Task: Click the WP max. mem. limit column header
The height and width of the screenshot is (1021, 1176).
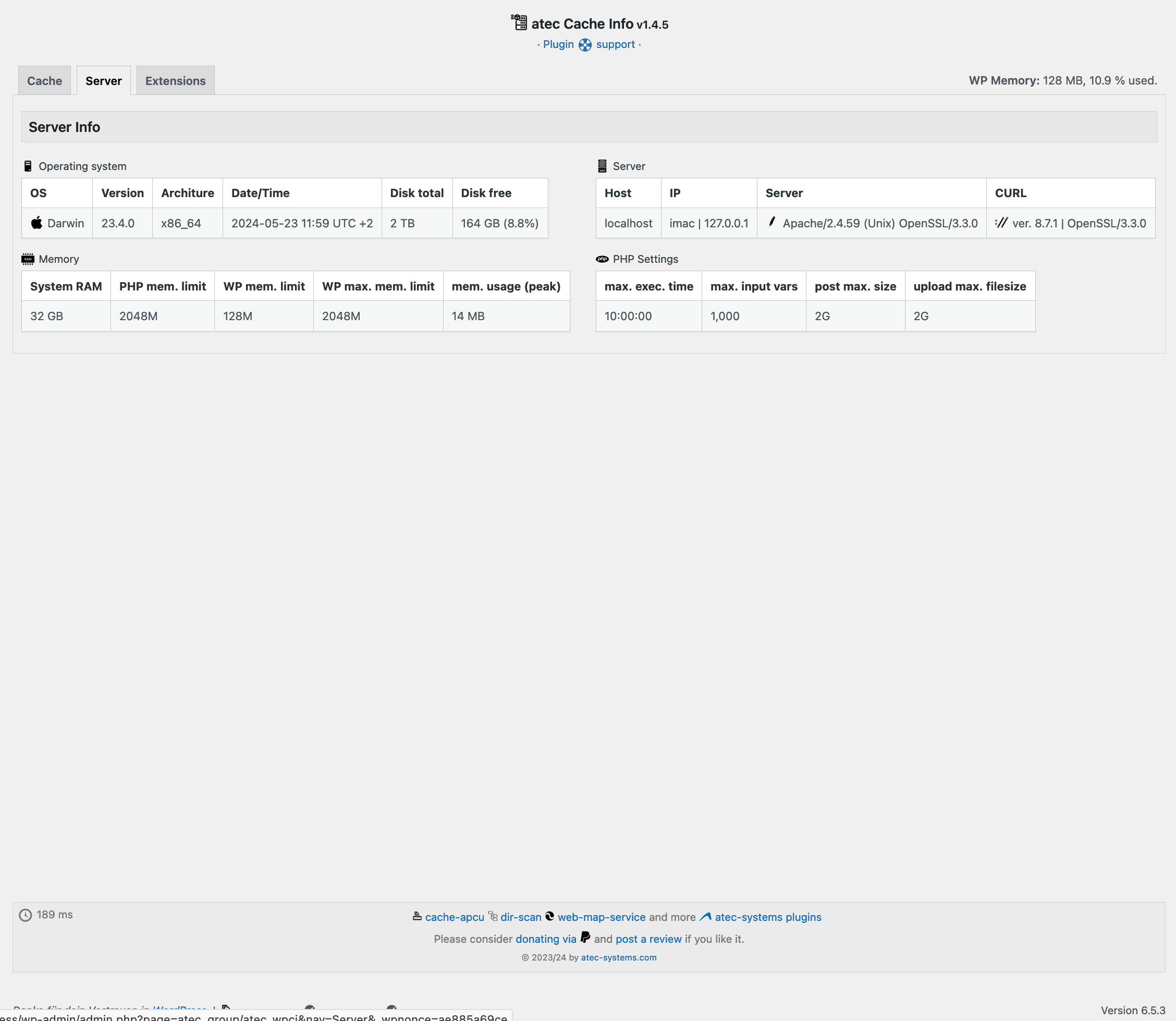Action: pyautogui.click(x=378, y=286)
